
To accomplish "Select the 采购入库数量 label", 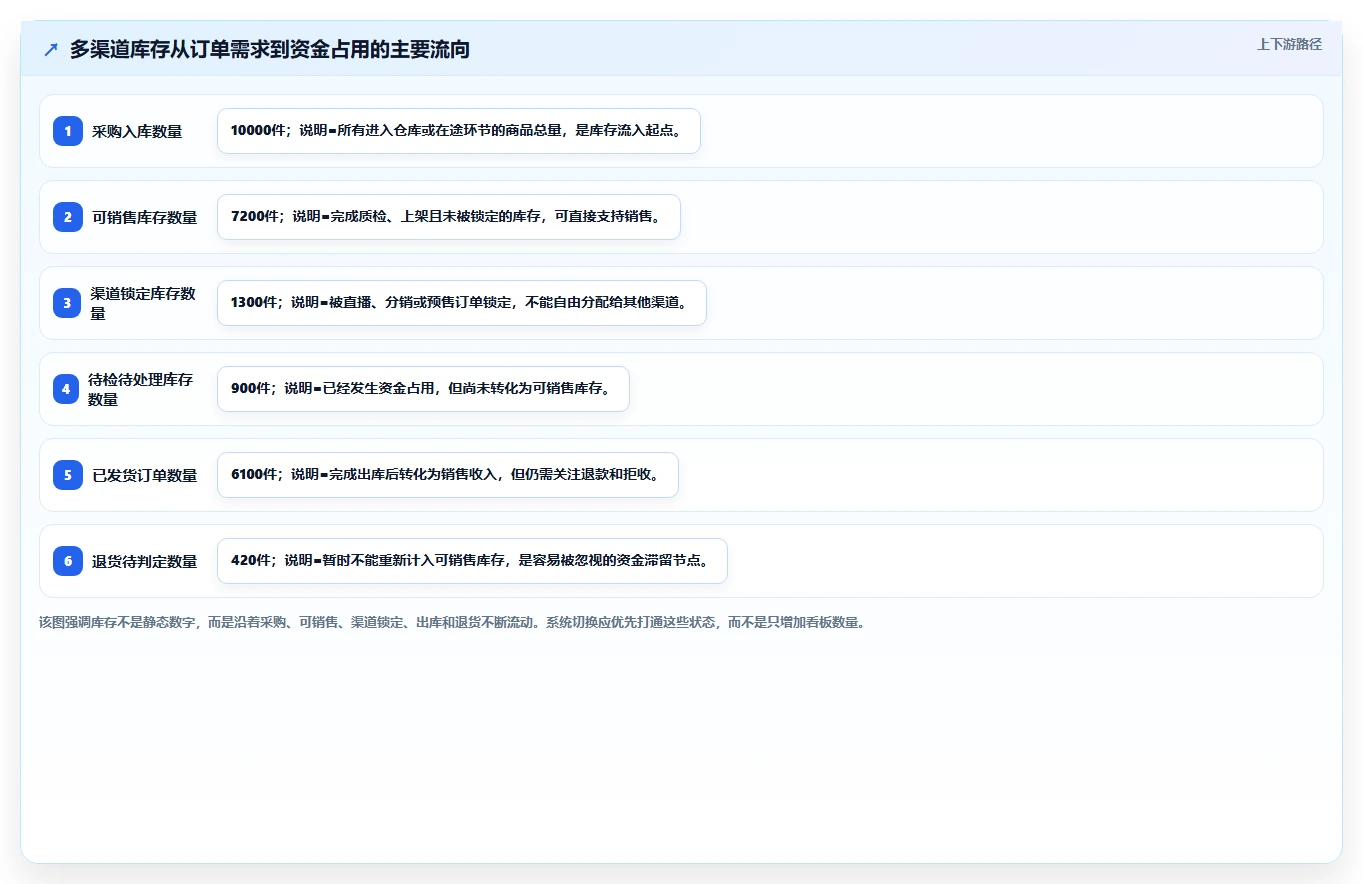I will pos(137,131).
